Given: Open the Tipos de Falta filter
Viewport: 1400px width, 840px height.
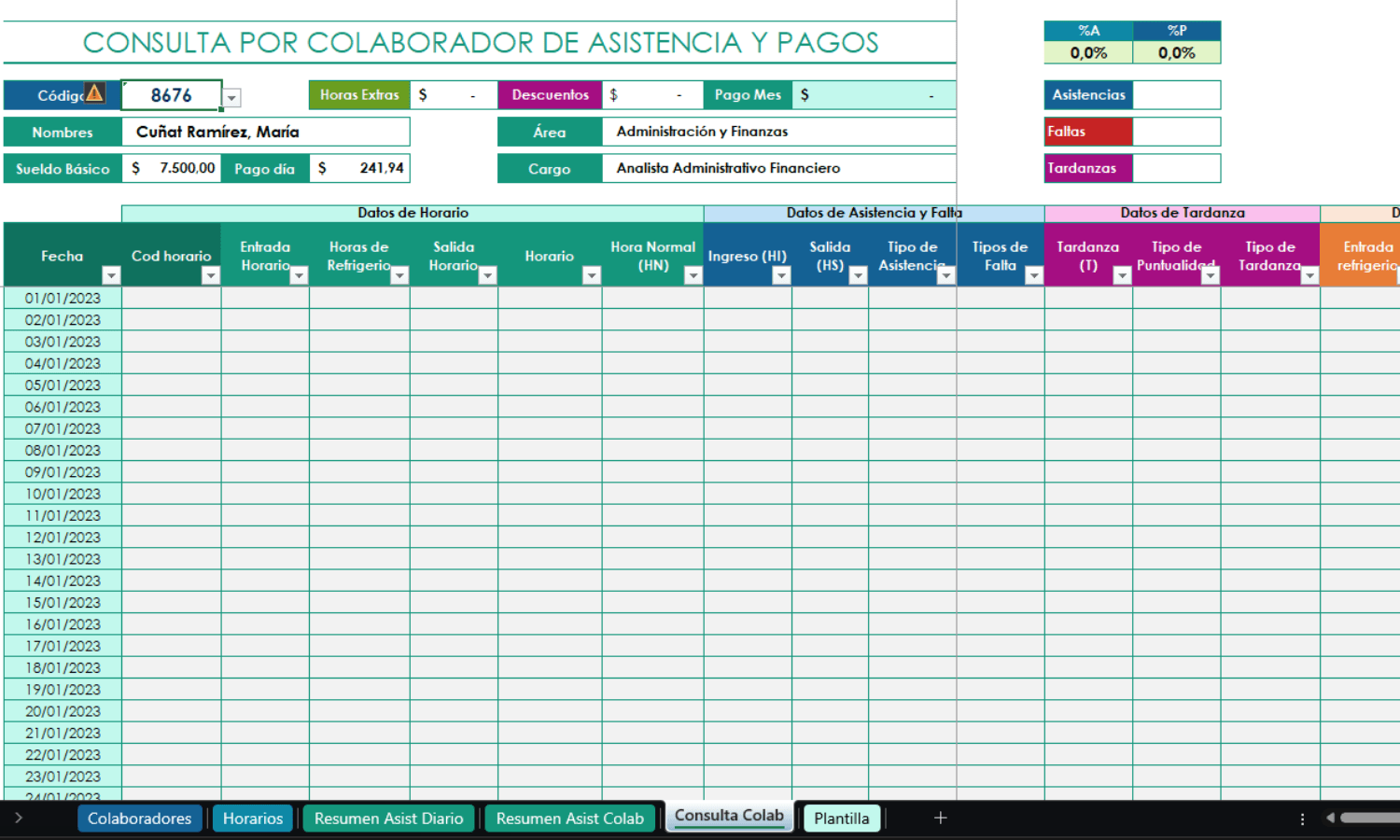Looking at the screenshot, I should click(1033, 275).
